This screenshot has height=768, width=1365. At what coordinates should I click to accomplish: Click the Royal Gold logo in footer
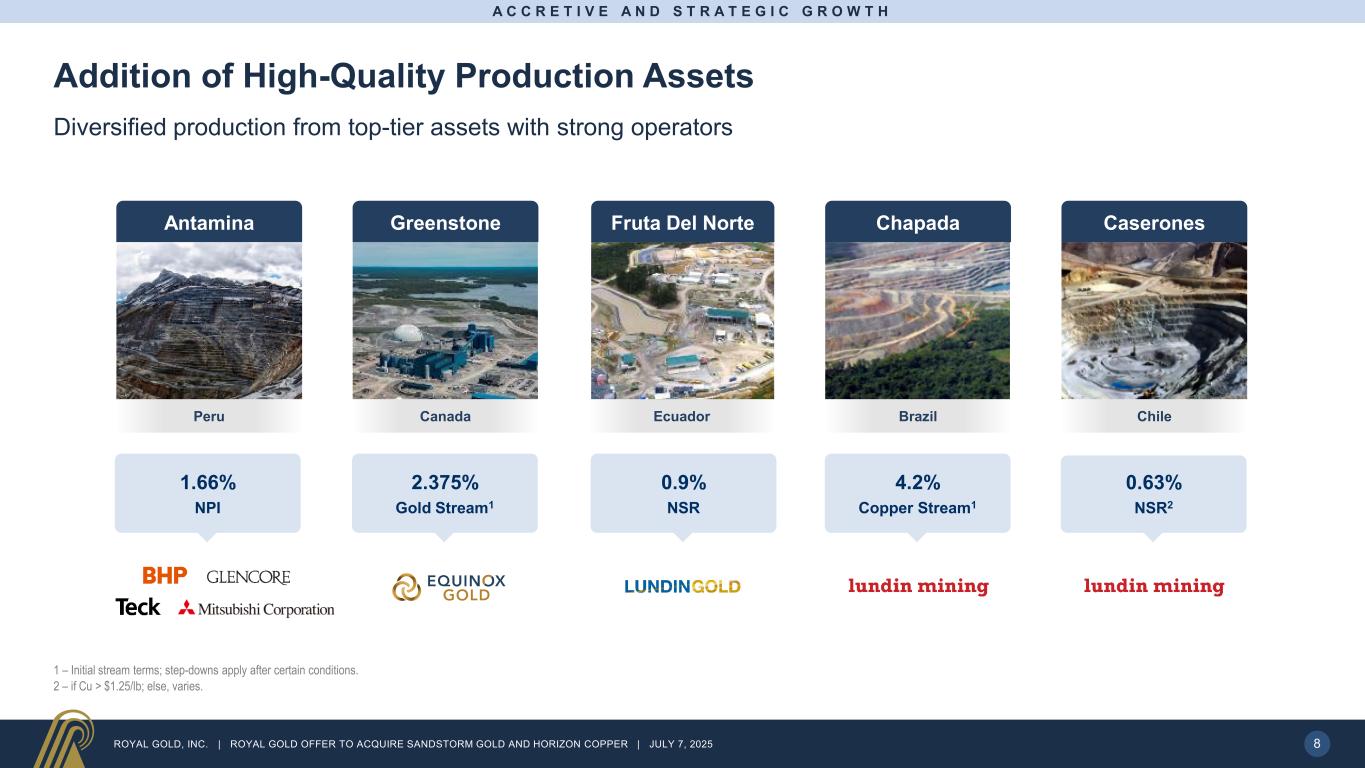coord(62,738)
